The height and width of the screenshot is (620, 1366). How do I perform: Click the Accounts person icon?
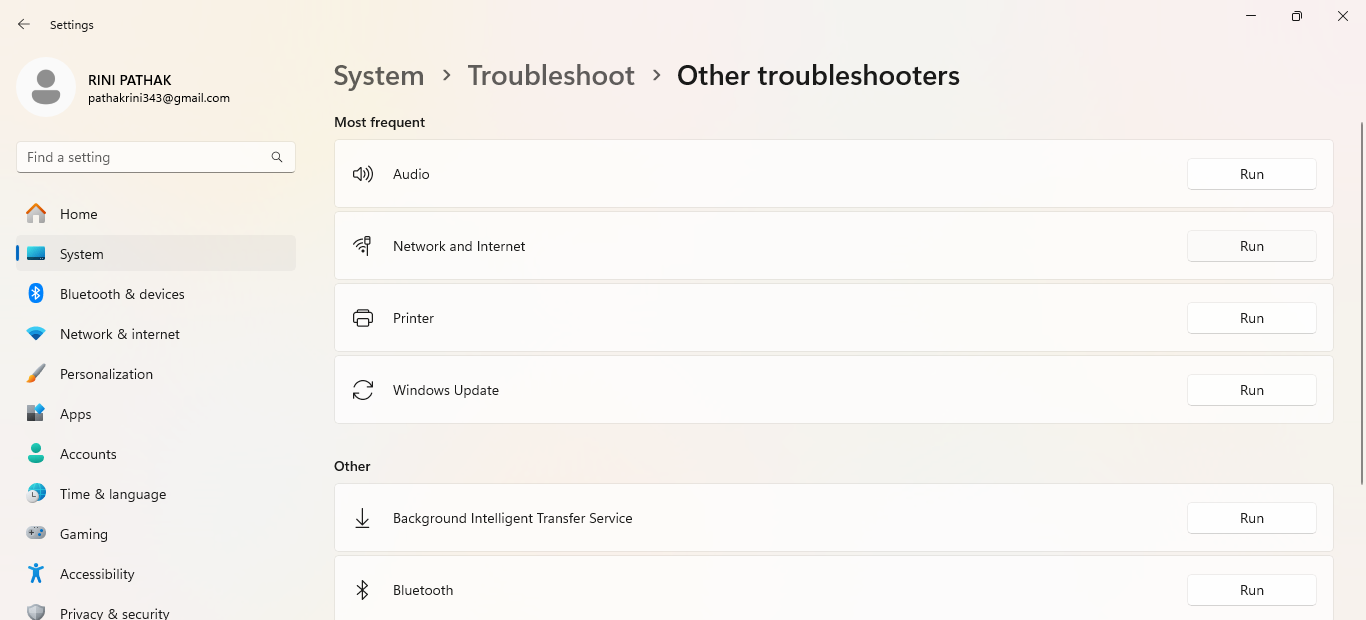pyautogui.click(x=36, y=454)
